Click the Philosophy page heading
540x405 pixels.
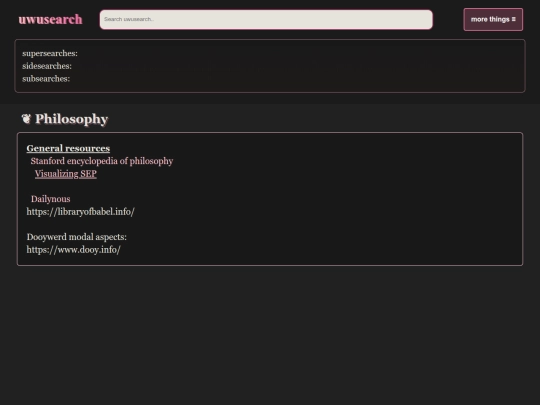pyautogui.click(x=72, y=119)
